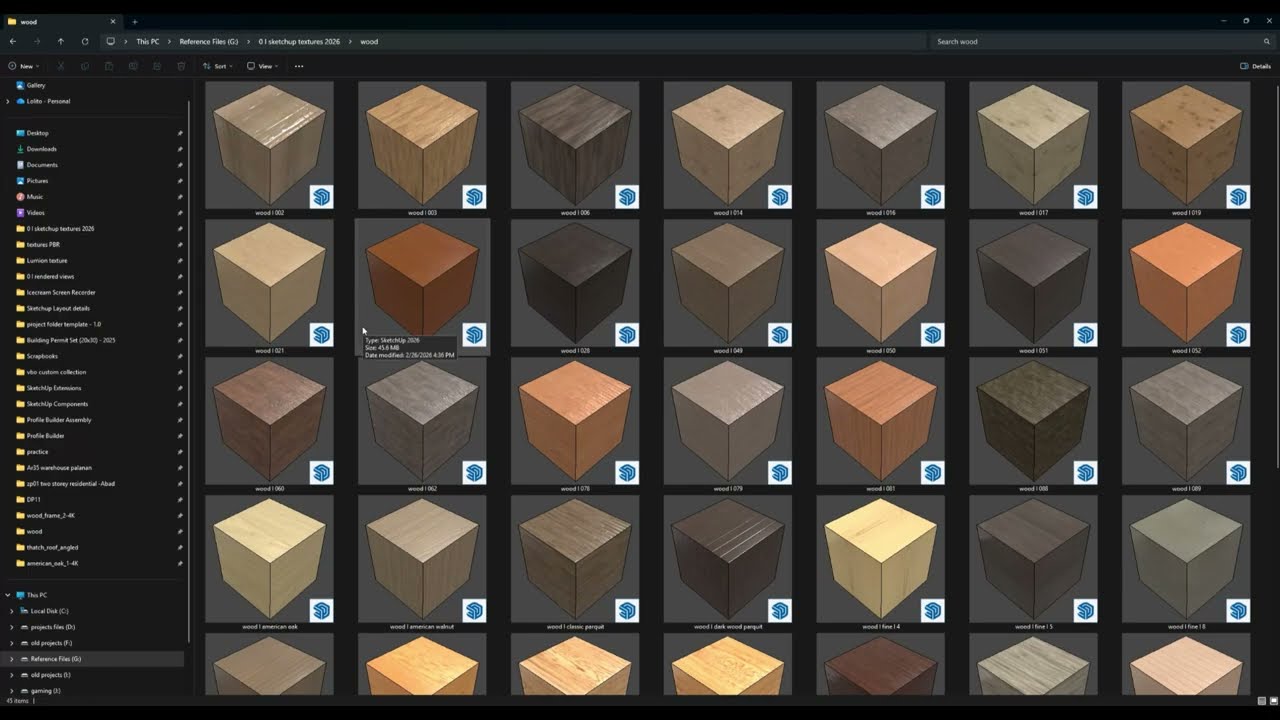Expand gaming (J:) drive node

click(x=12, y=691)
